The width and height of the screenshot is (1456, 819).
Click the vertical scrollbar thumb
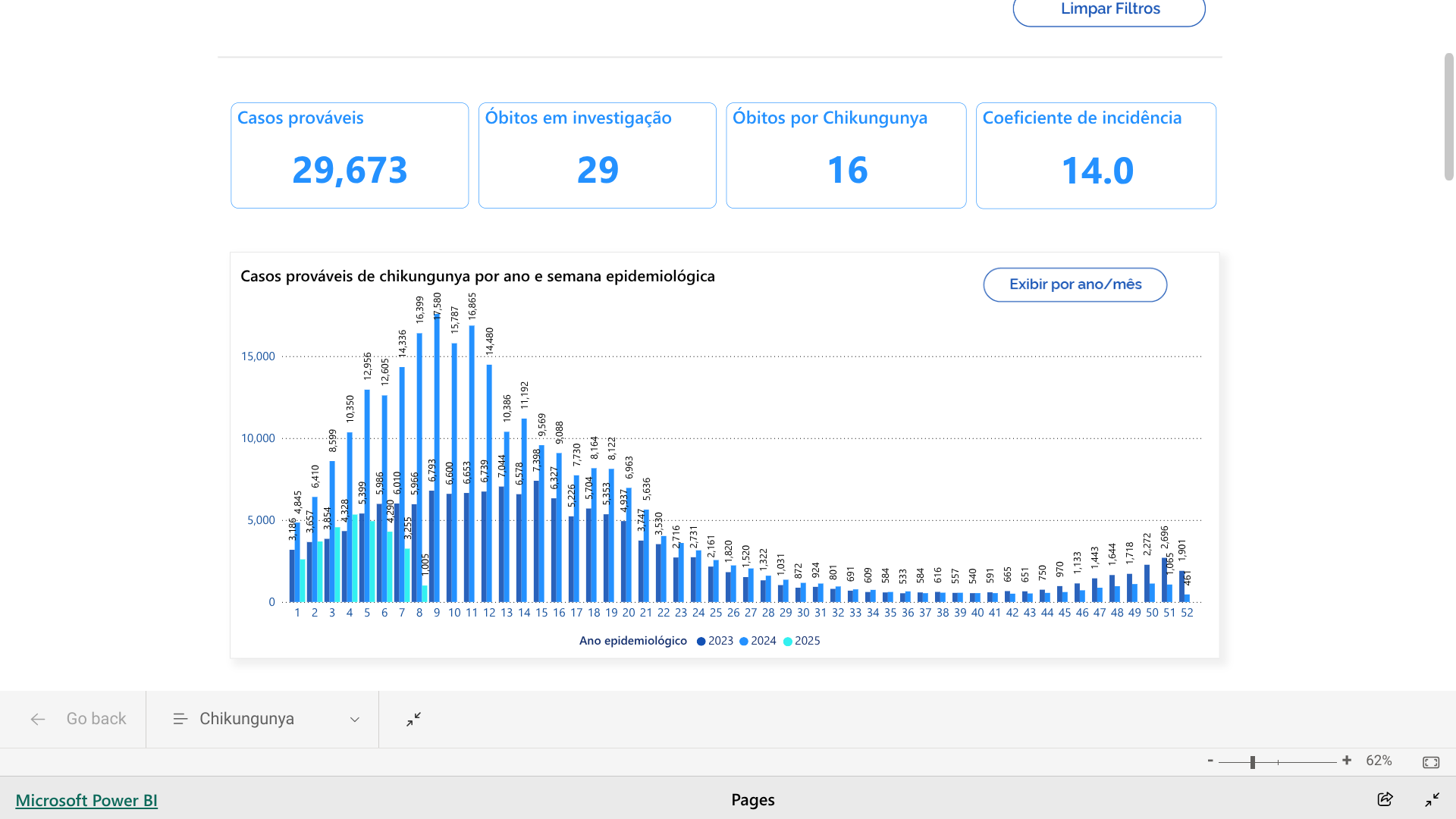pos(1448,118)
